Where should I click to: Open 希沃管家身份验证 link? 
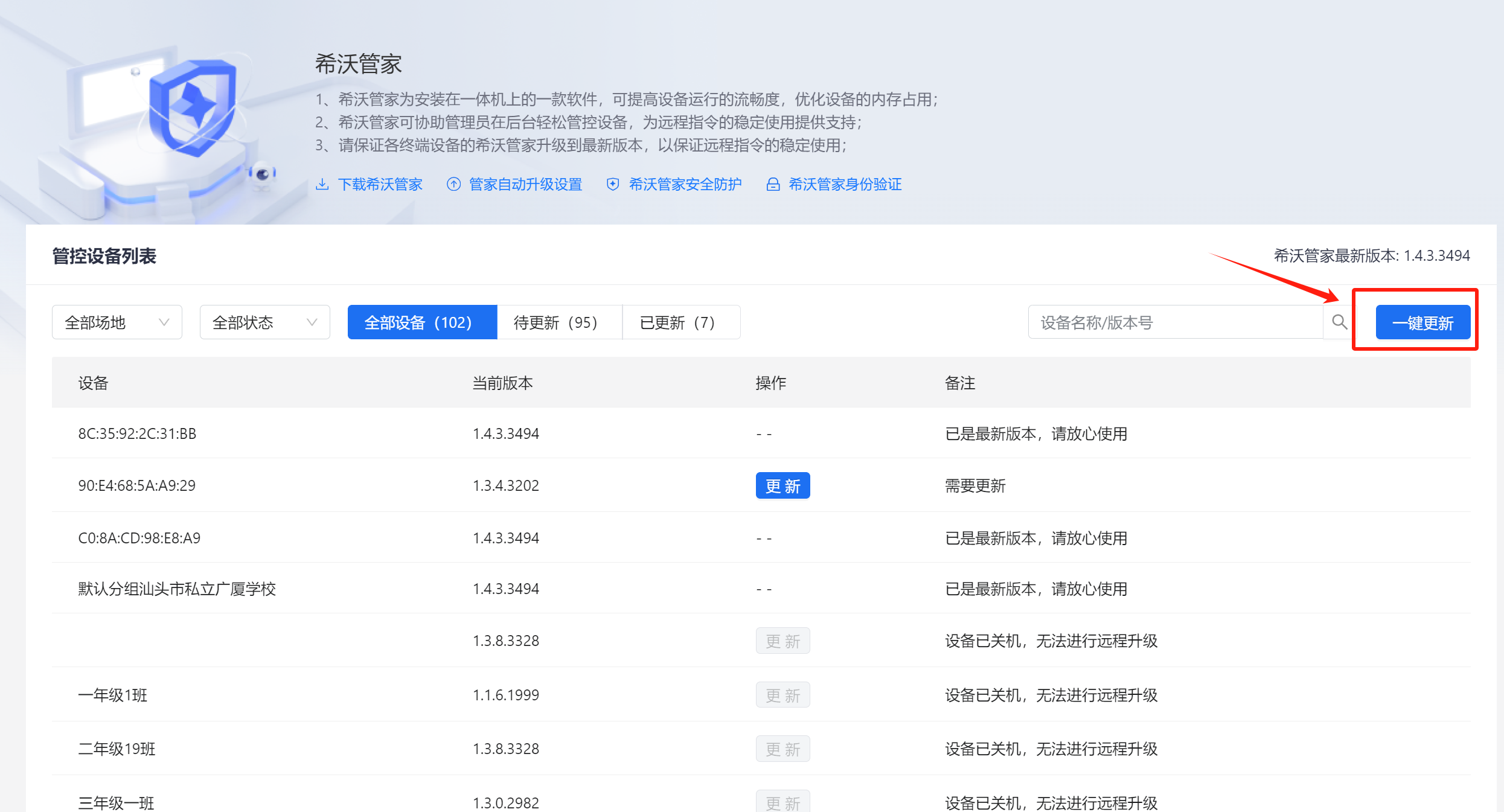click(x=845, y=184)
